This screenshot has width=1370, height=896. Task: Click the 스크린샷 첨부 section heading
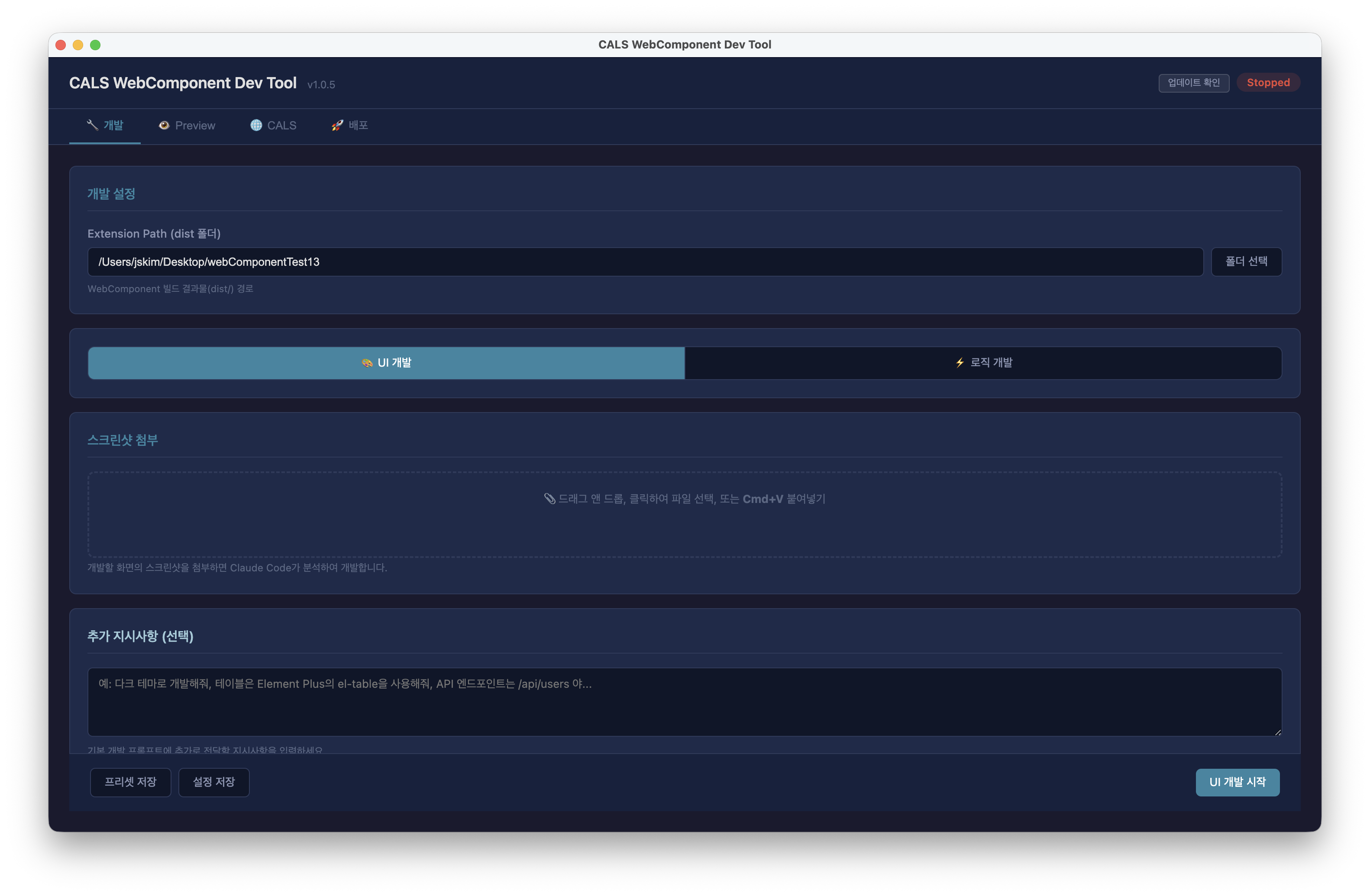coord(123,440)
